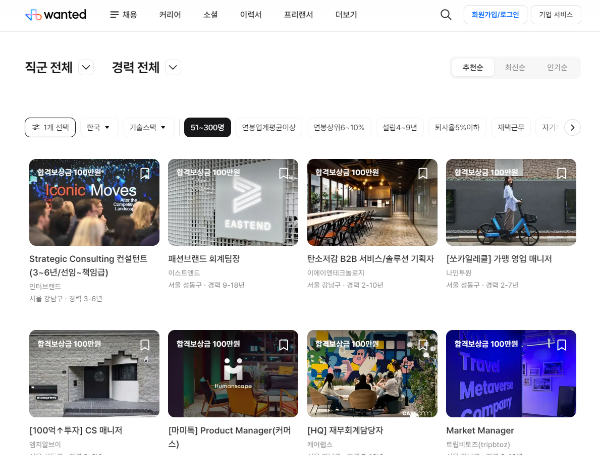Click company name 이에이엔테크놀로지
The image size is (600, 455).
336,273
